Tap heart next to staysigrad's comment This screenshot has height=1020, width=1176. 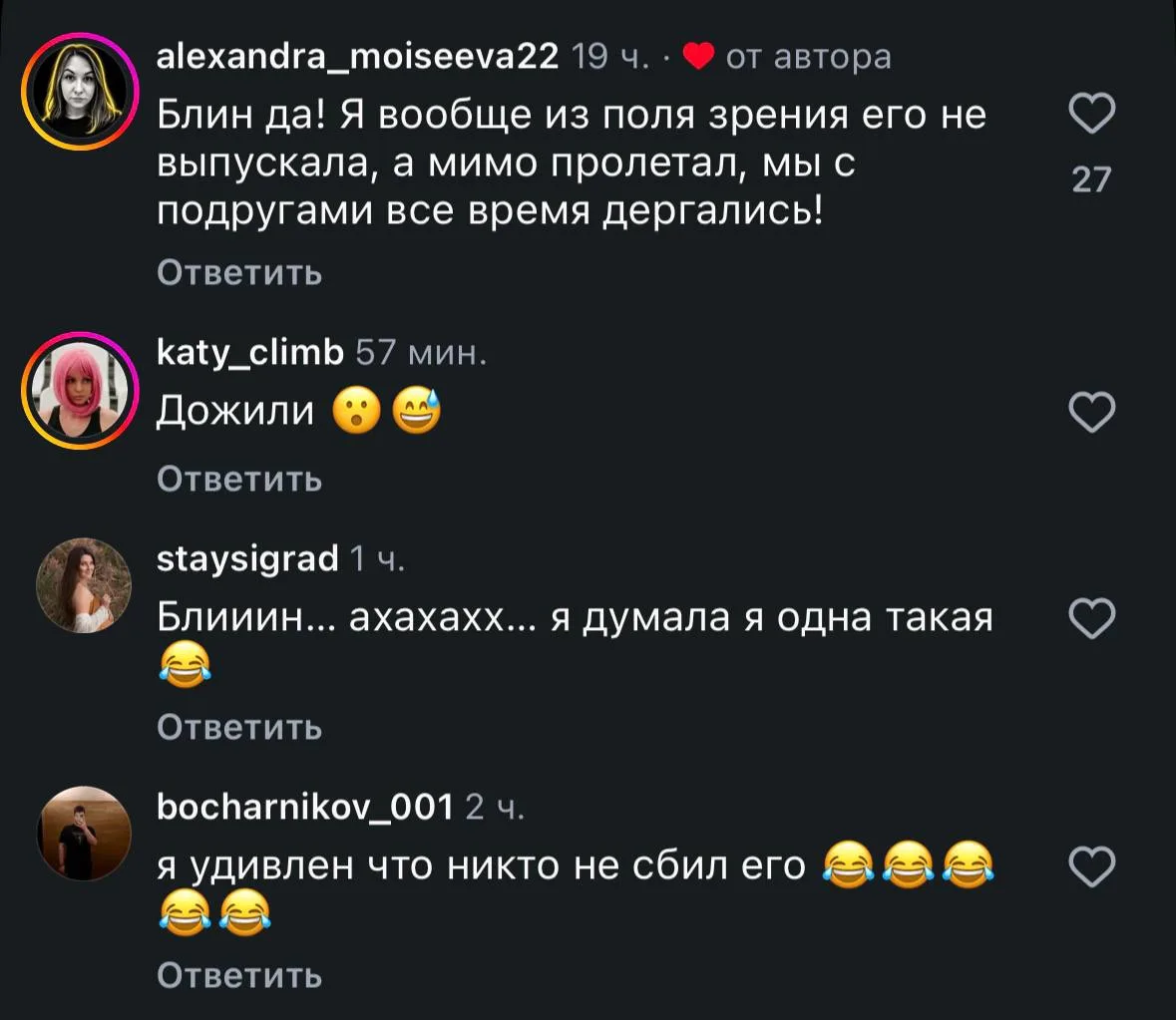click(1091, 618)
